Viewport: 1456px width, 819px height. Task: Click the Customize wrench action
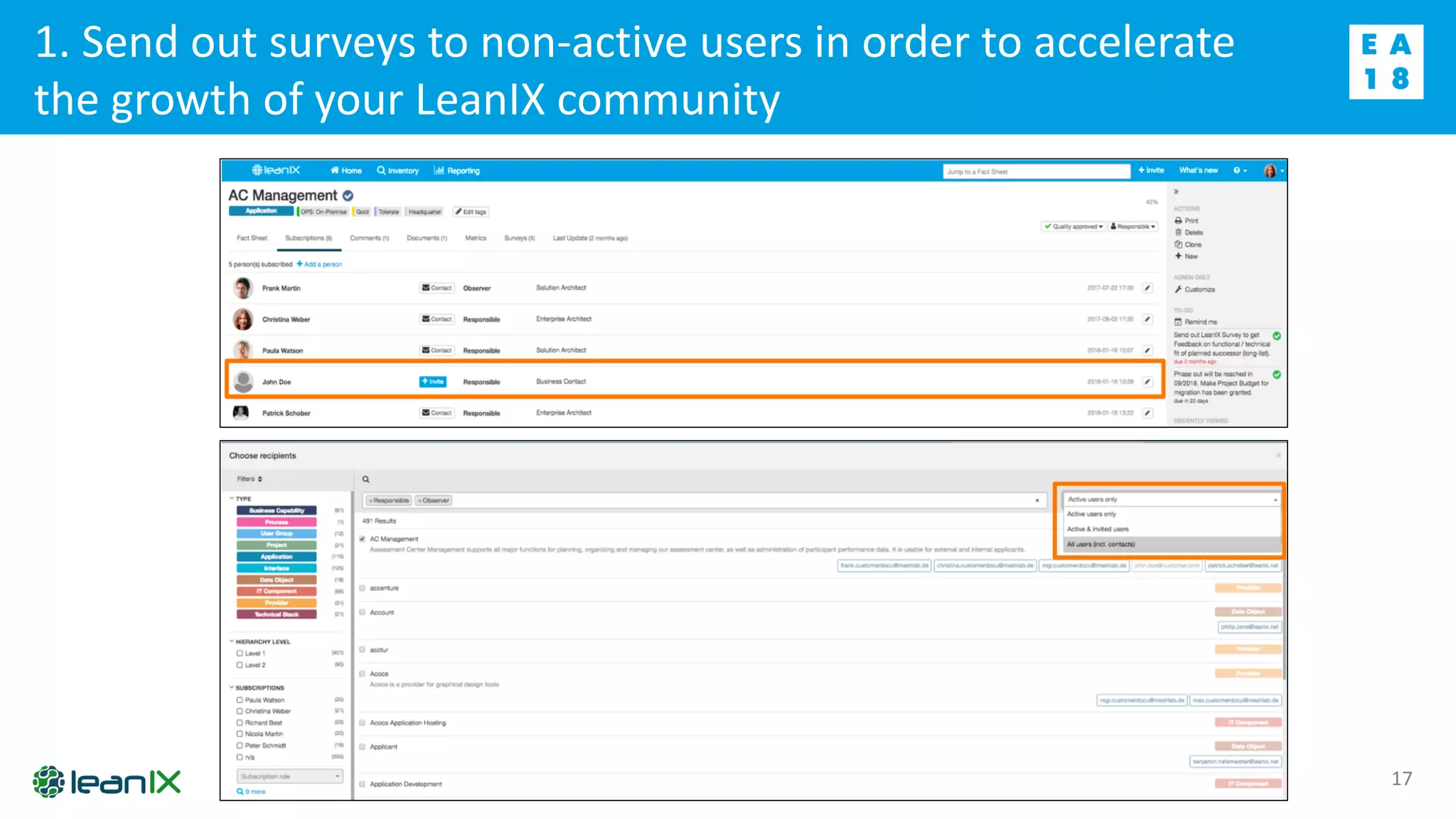point(1194,289)
